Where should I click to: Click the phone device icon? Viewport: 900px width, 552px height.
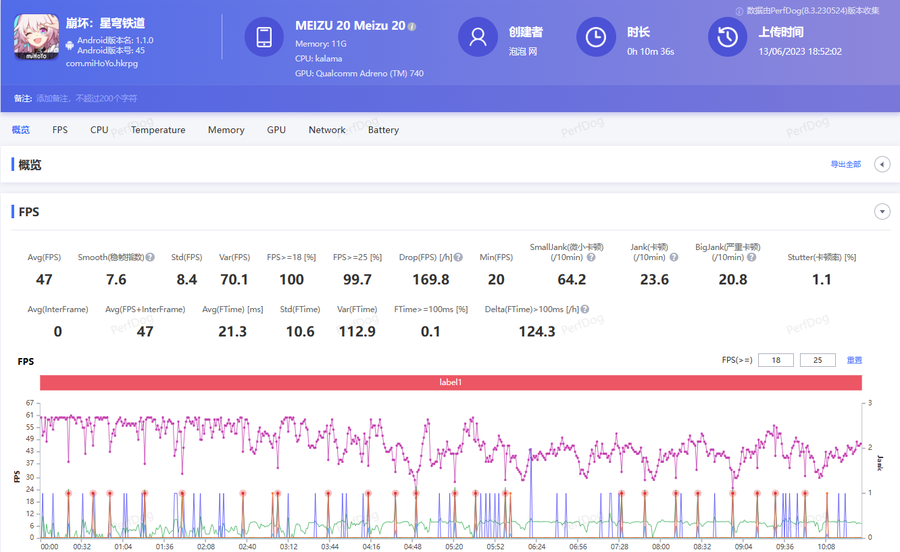click(264, 37)
